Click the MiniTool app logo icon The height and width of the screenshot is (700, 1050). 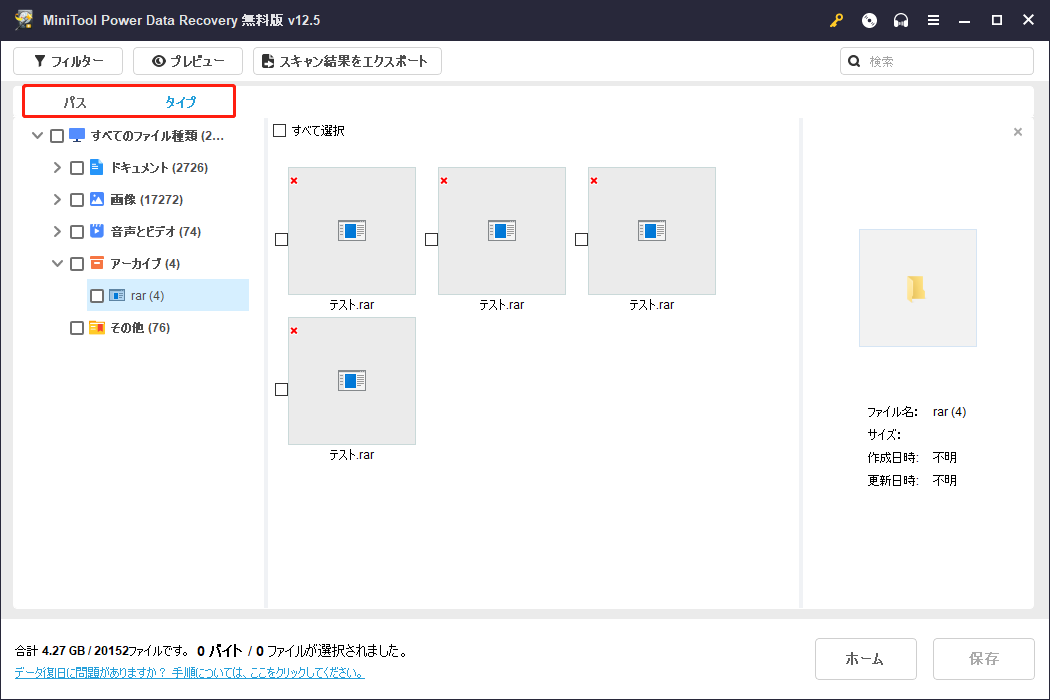coord(24,19)
